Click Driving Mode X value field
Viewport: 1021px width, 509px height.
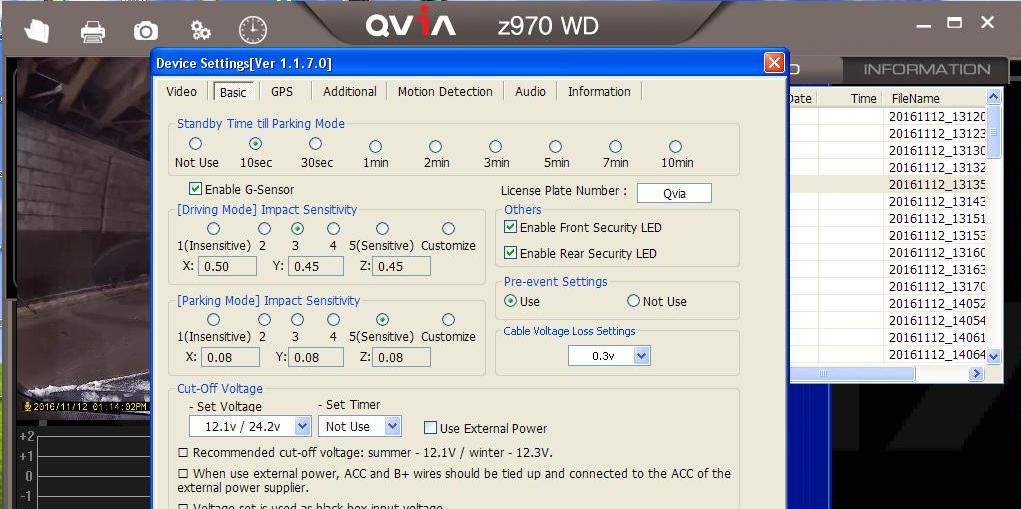[227, 266]
